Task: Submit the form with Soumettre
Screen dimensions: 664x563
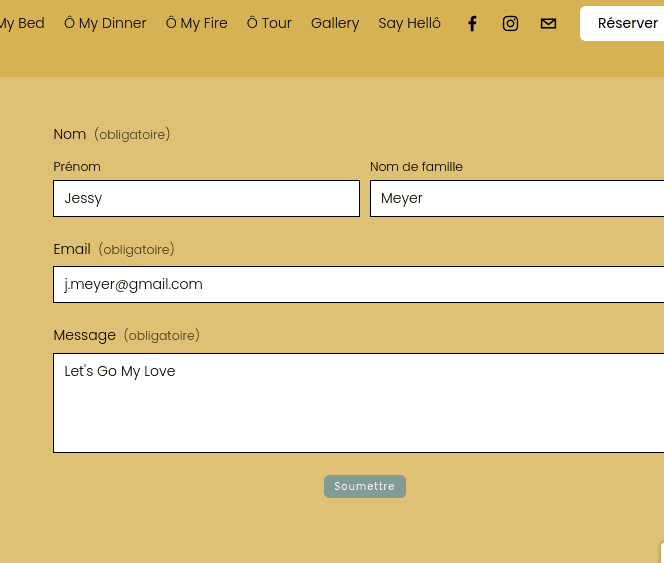Action: point(365,486)
